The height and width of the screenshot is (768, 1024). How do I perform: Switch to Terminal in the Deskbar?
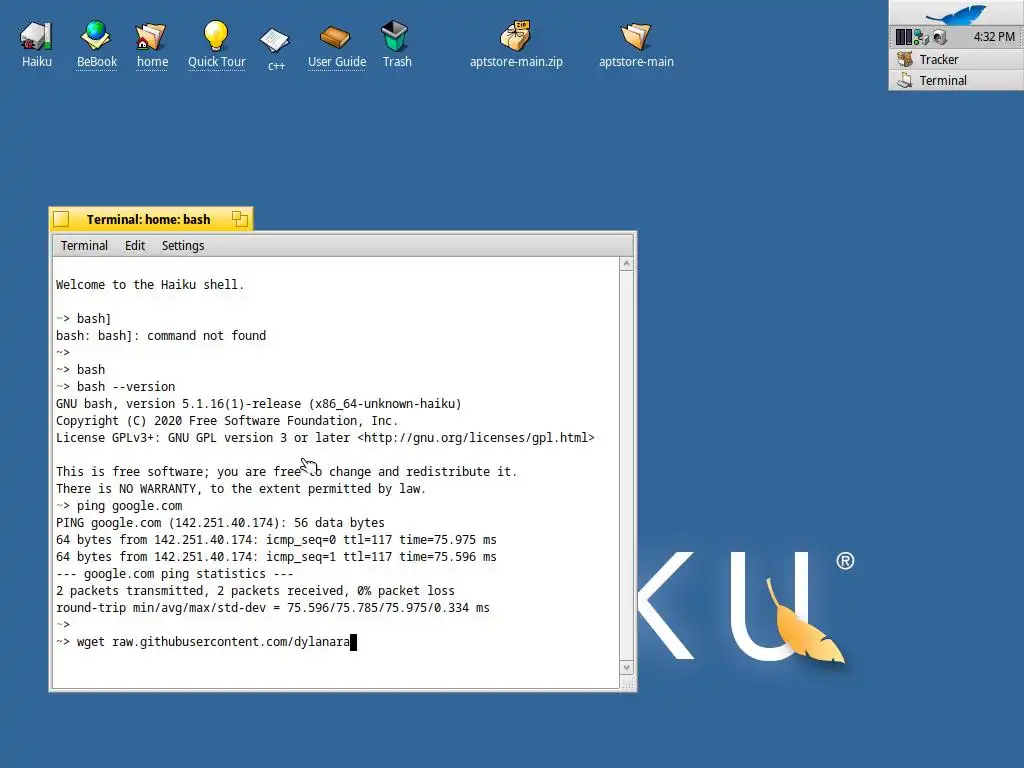point(956,80)
